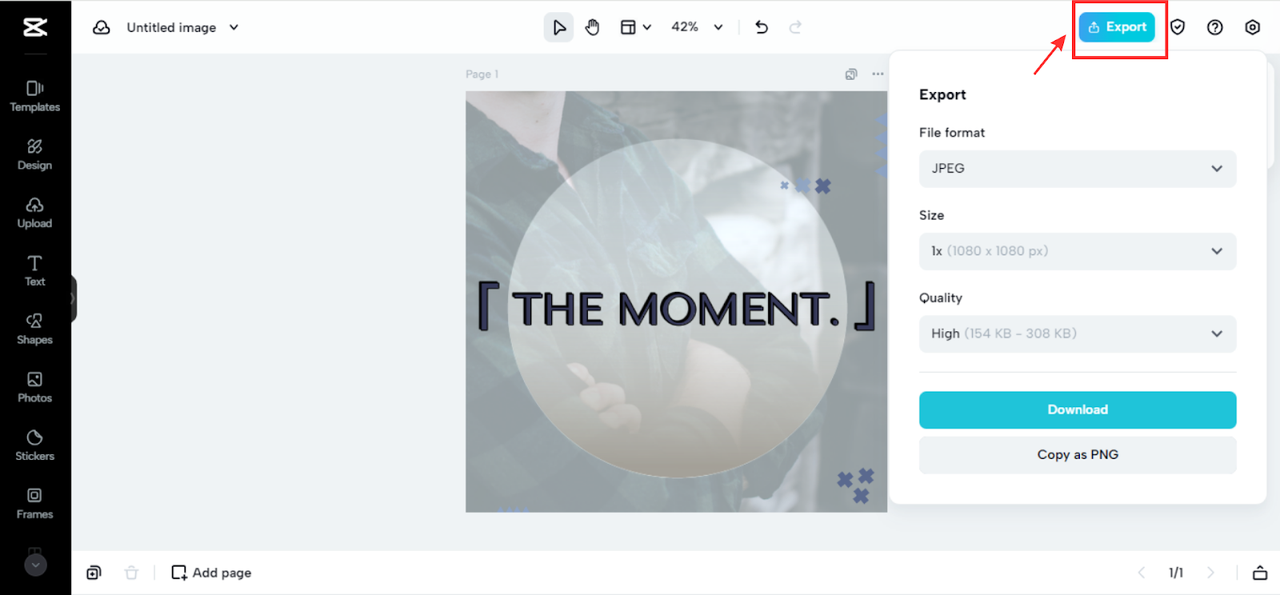Click the trash delete page icon

131,573
